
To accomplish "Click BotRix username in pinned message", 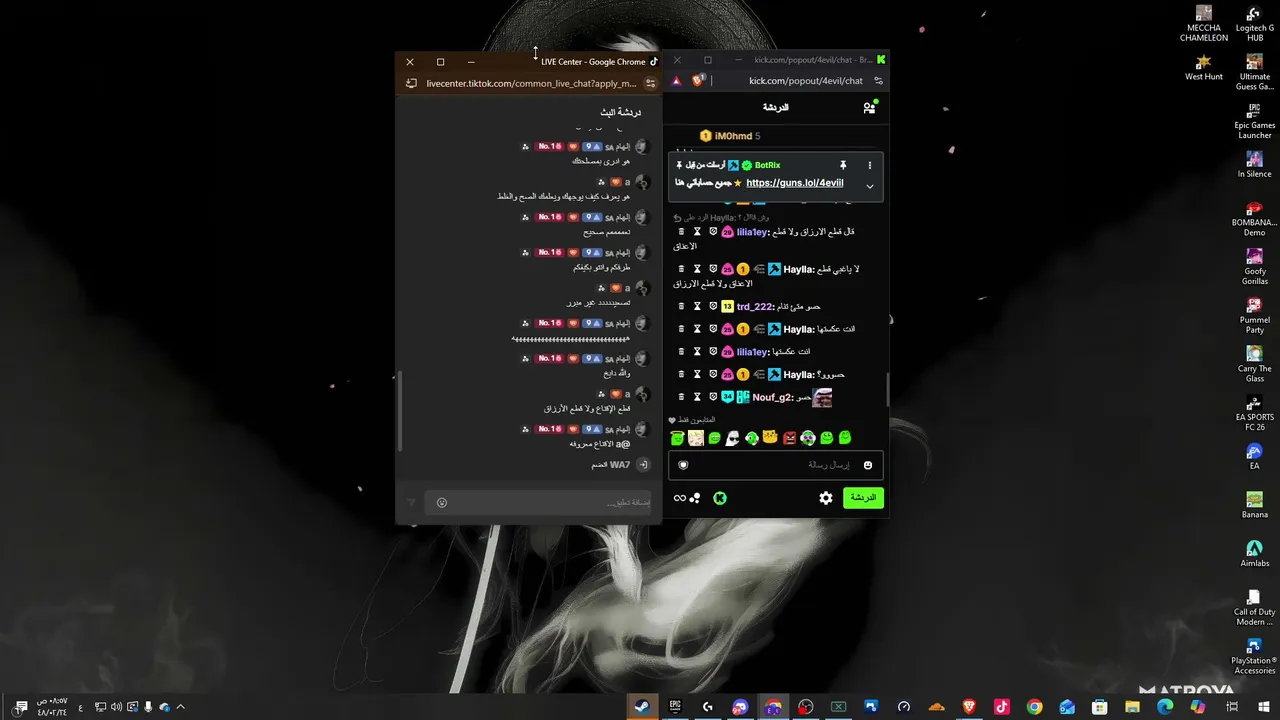I will click(768, 165).
